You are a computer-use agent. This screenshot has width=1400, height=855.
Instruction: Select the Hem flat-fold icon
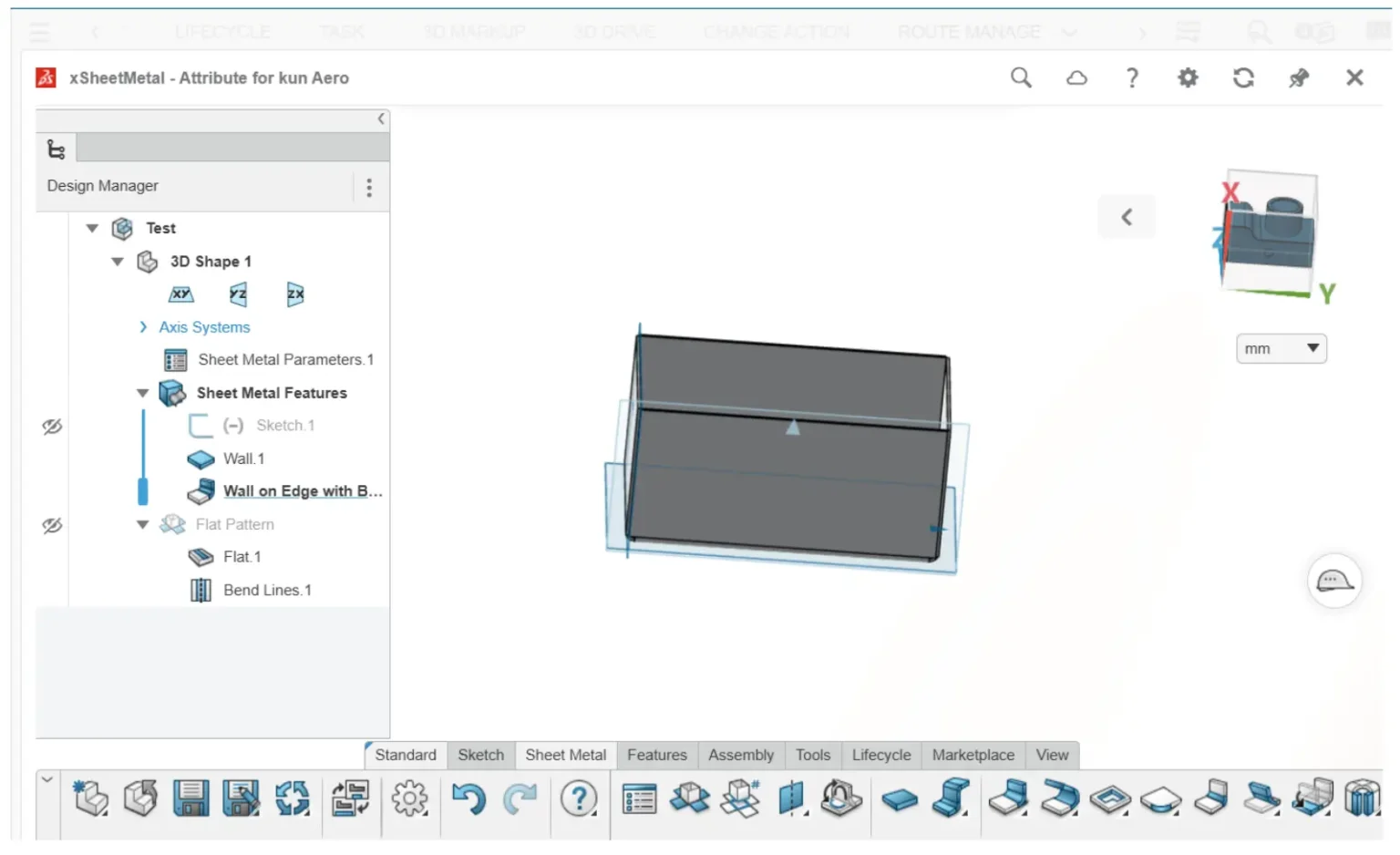tap(1262, 798)
